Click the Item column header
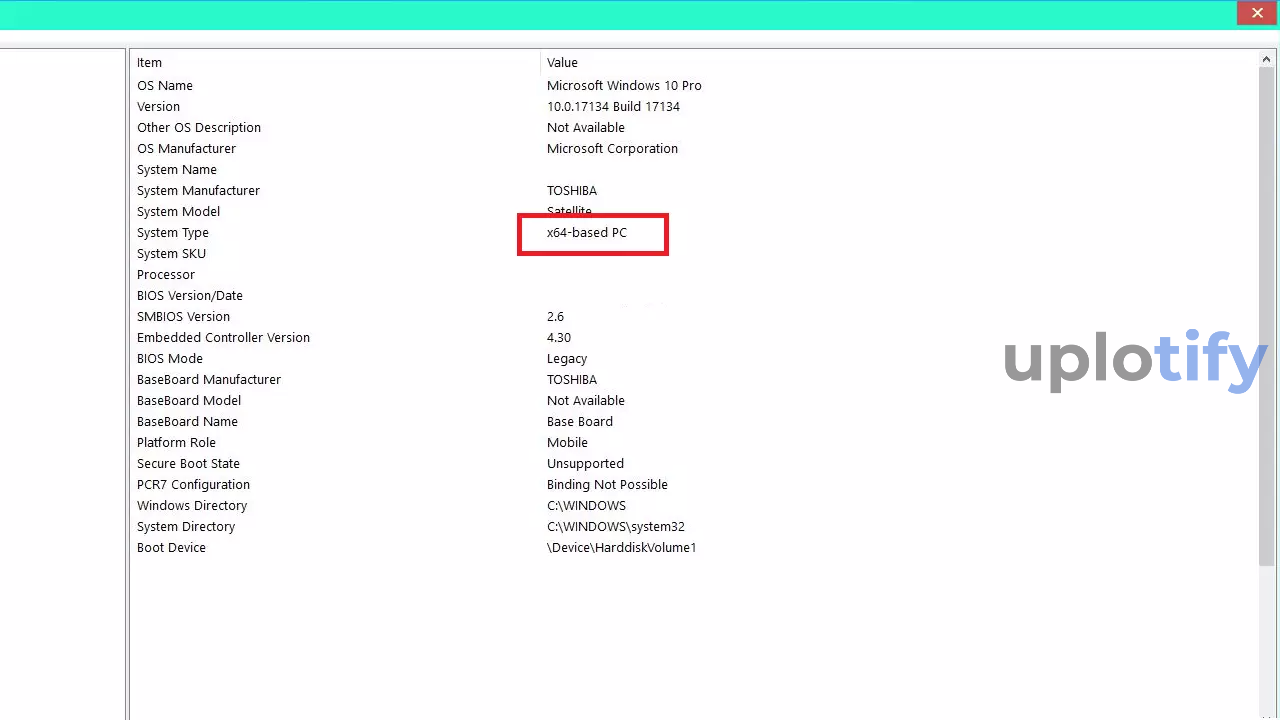 tap(335, 62)
